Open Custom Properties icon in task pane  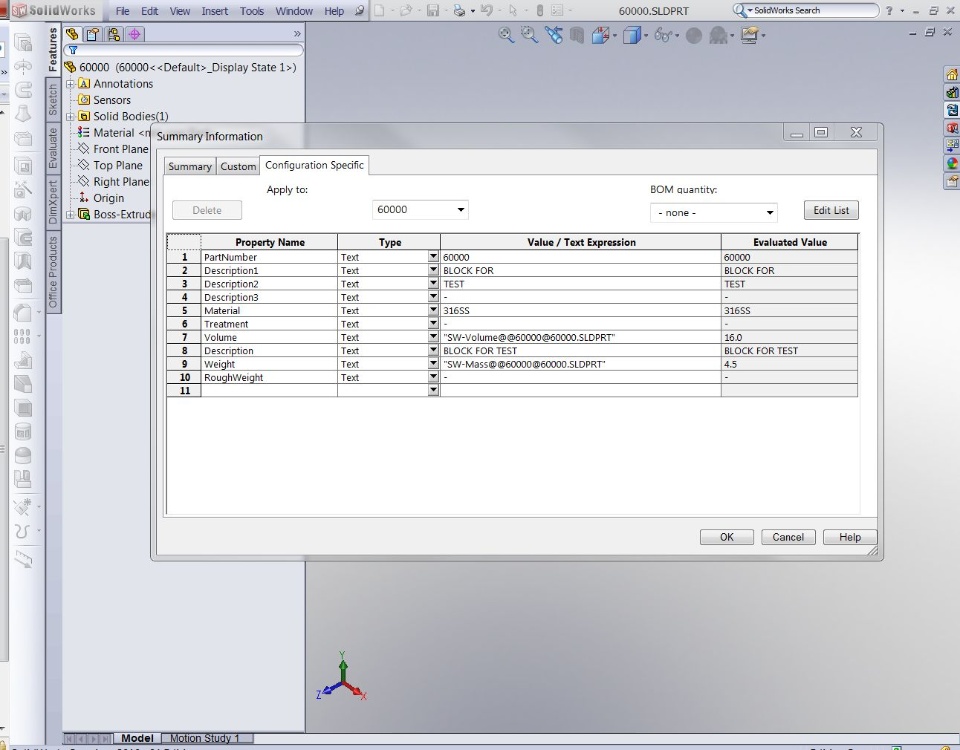pyautogui.click(x=951, y=181)
